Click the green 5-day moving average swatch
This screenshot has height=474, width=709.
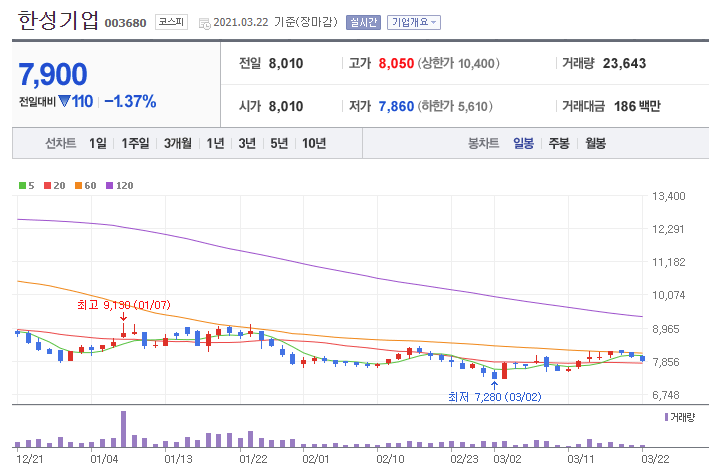[22, 185]
